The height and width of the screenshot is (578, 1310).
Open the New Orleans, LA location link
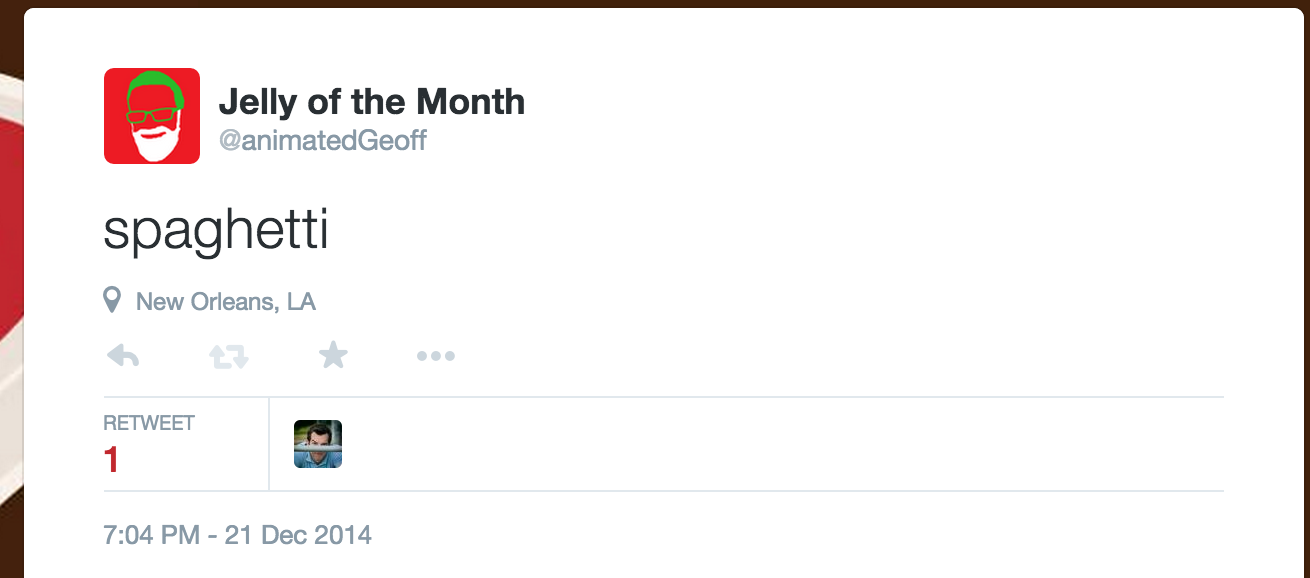pos(226,301)
